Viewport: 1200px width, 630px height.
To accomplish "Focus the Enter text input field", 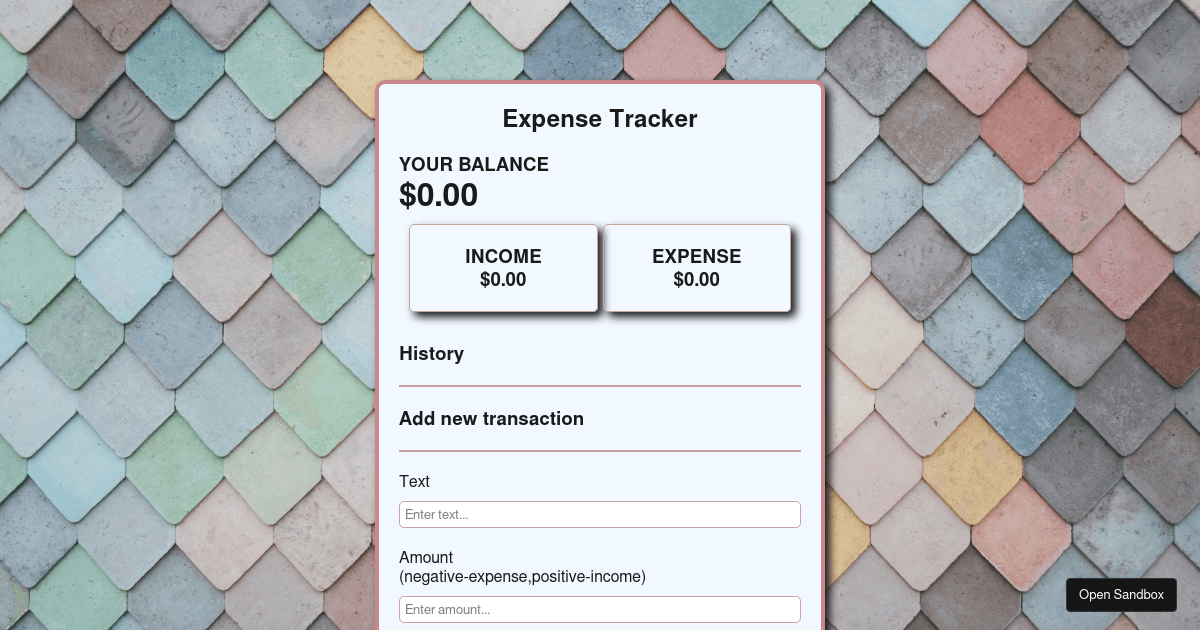I will coord(600,514).
